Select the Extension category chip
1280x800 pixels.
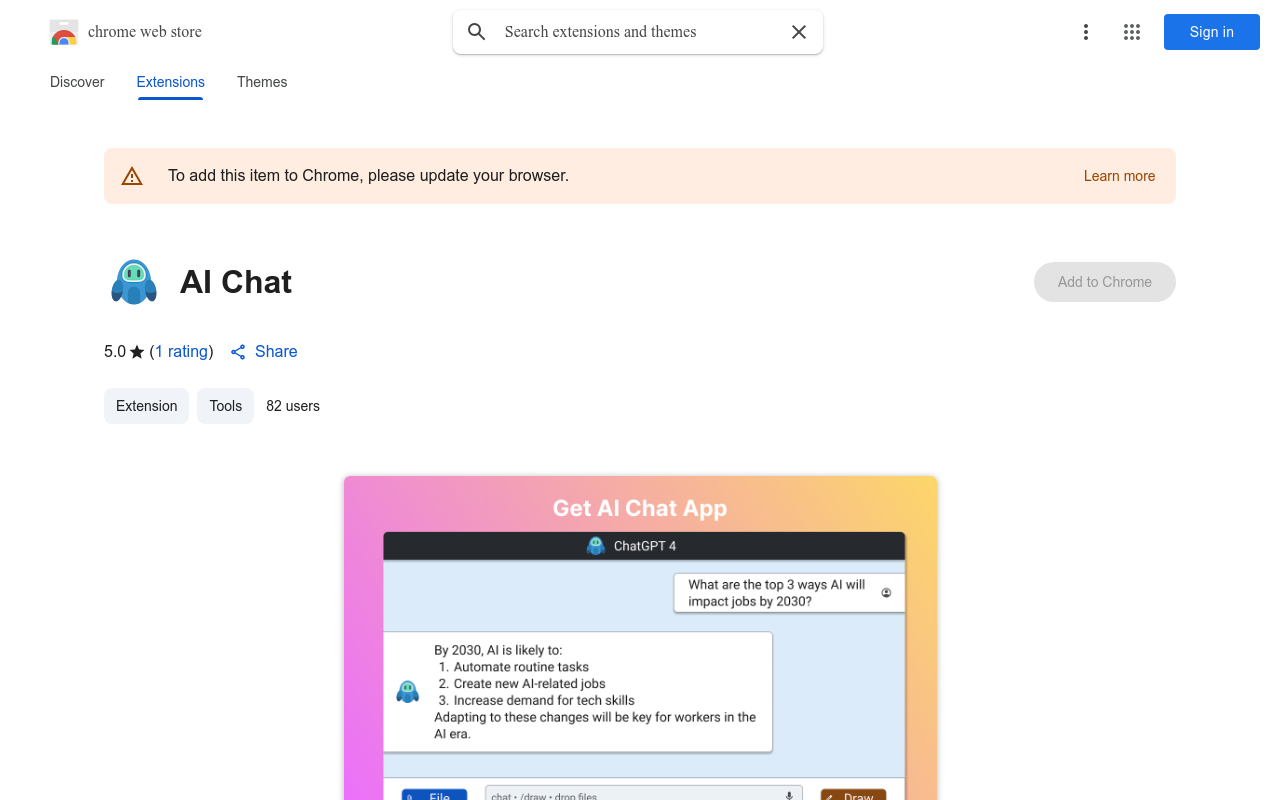pos(146,406)
